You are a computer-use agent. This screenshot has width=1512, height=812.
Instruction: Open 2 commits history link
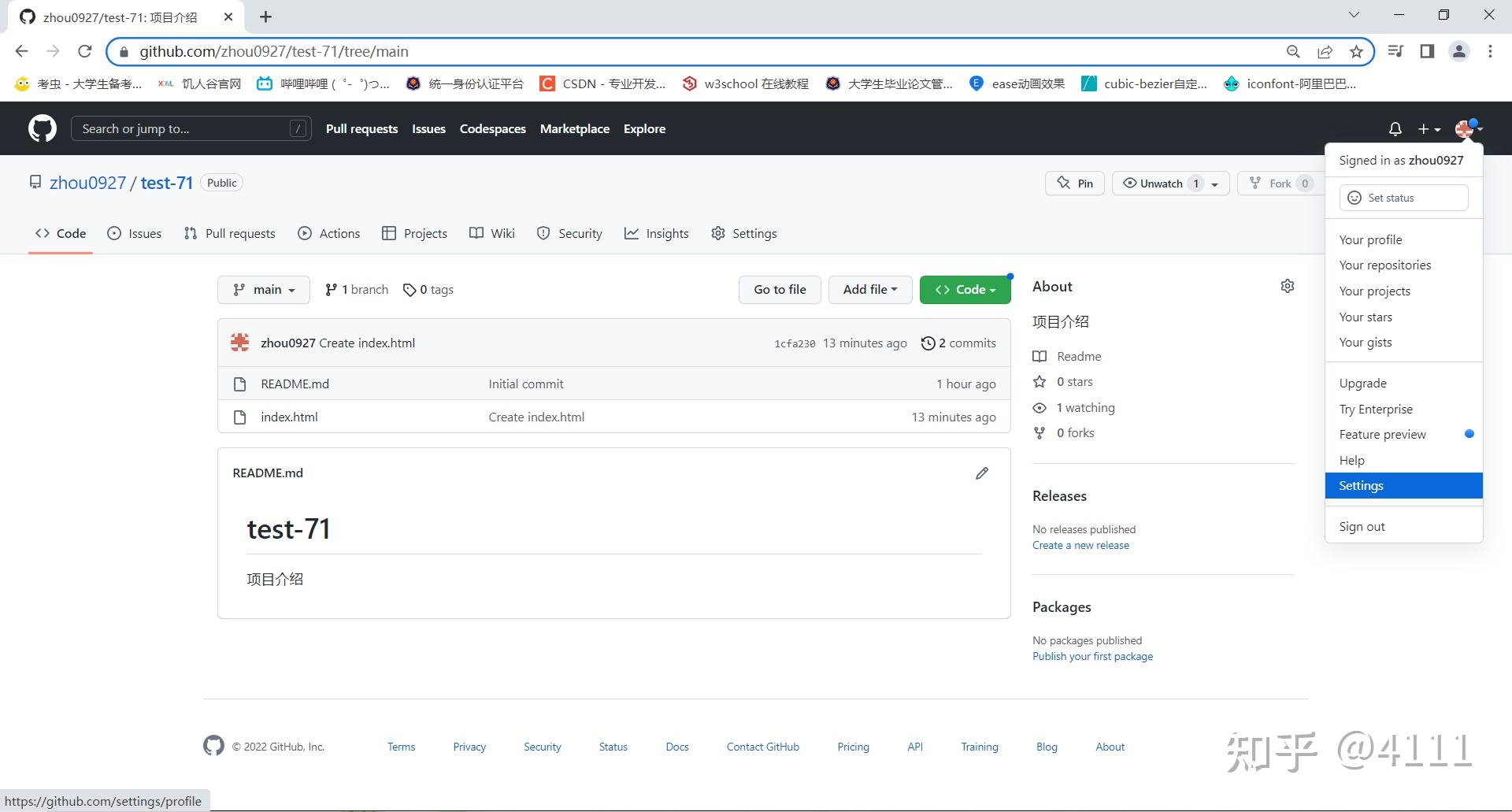tap(958, 343)
